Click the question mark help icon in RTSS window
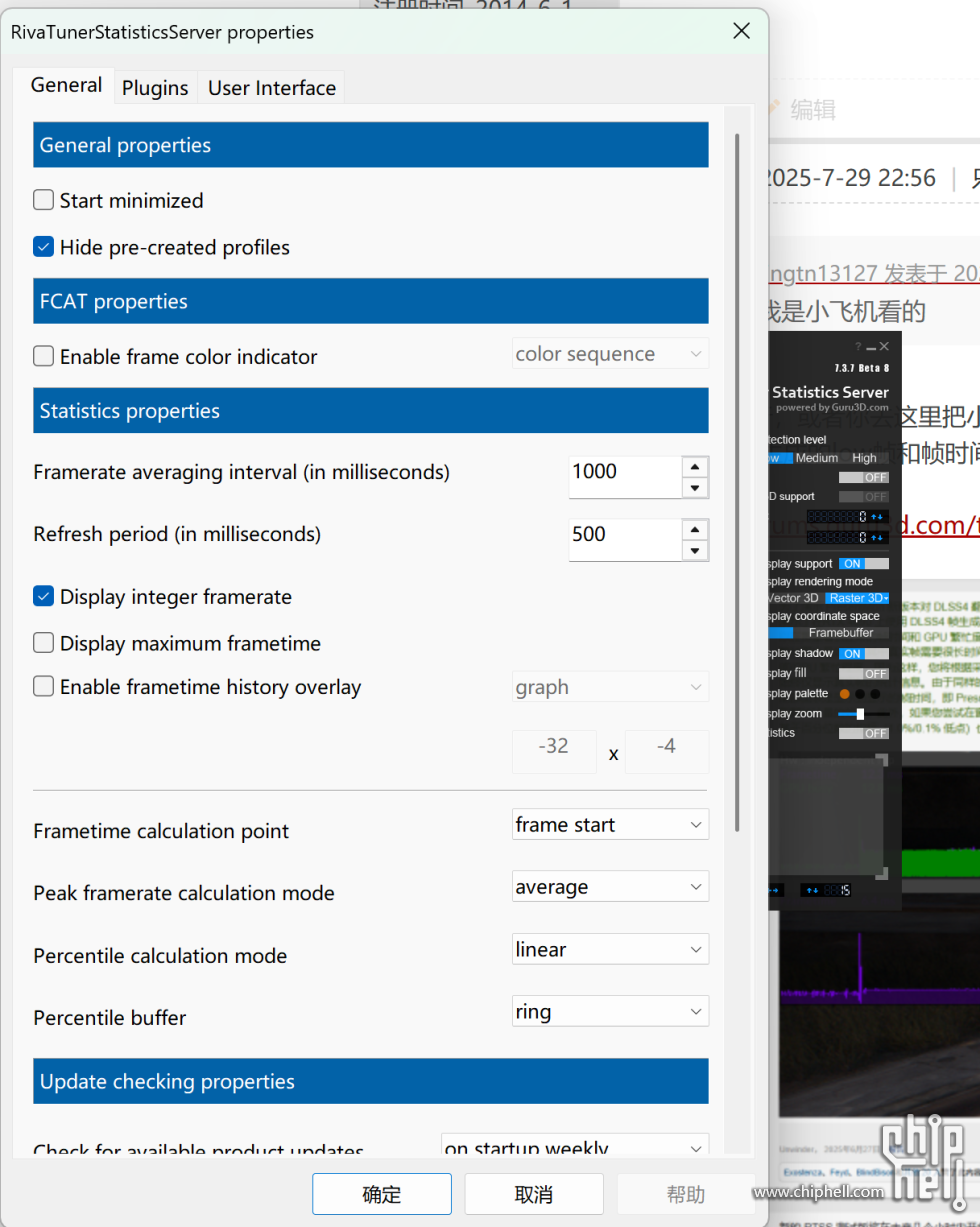 [x=858, y=347]
